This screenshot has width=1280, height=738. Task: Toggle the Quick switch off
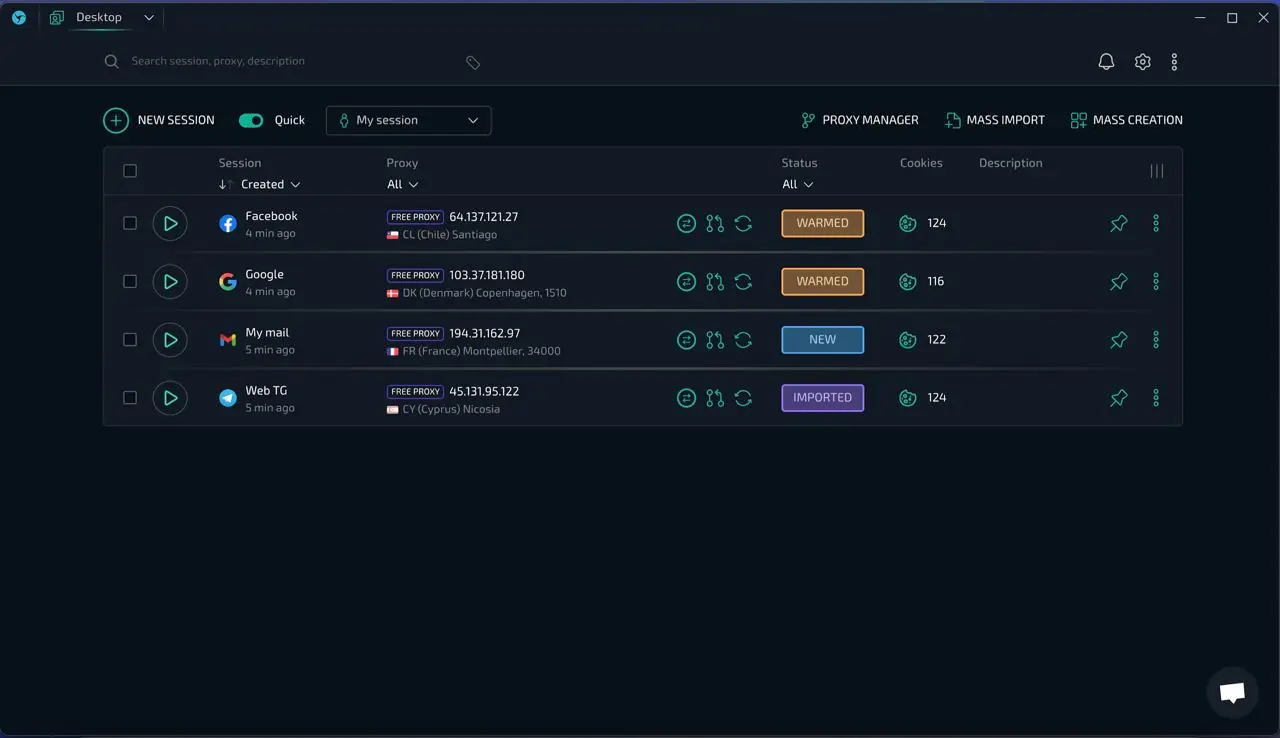[x=251, y=120]
